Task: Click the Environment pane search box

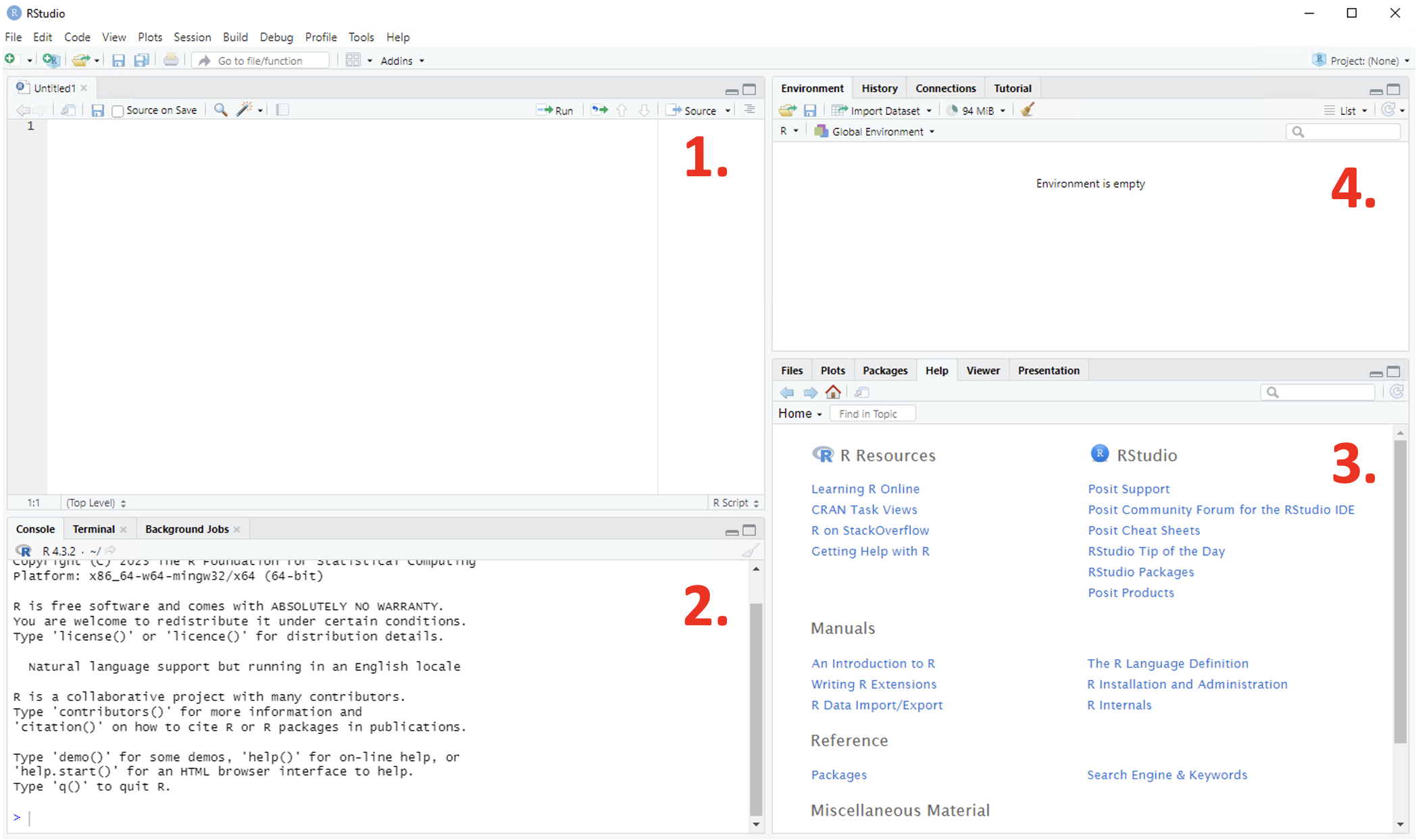Action: [x=1344, y=132]
